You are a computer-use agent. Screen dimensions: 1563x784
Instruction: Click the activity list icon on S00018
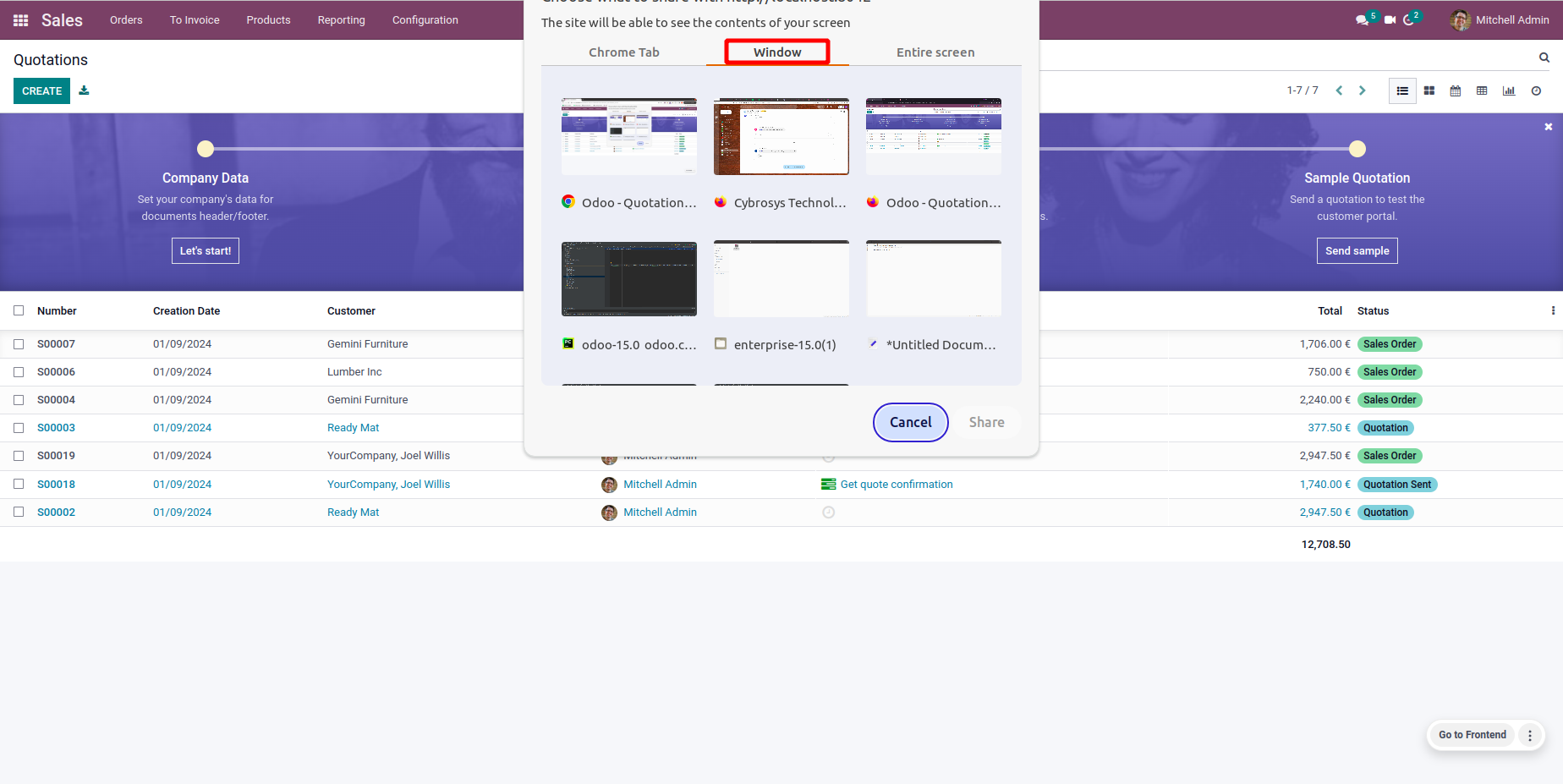(x=829, y=485)
